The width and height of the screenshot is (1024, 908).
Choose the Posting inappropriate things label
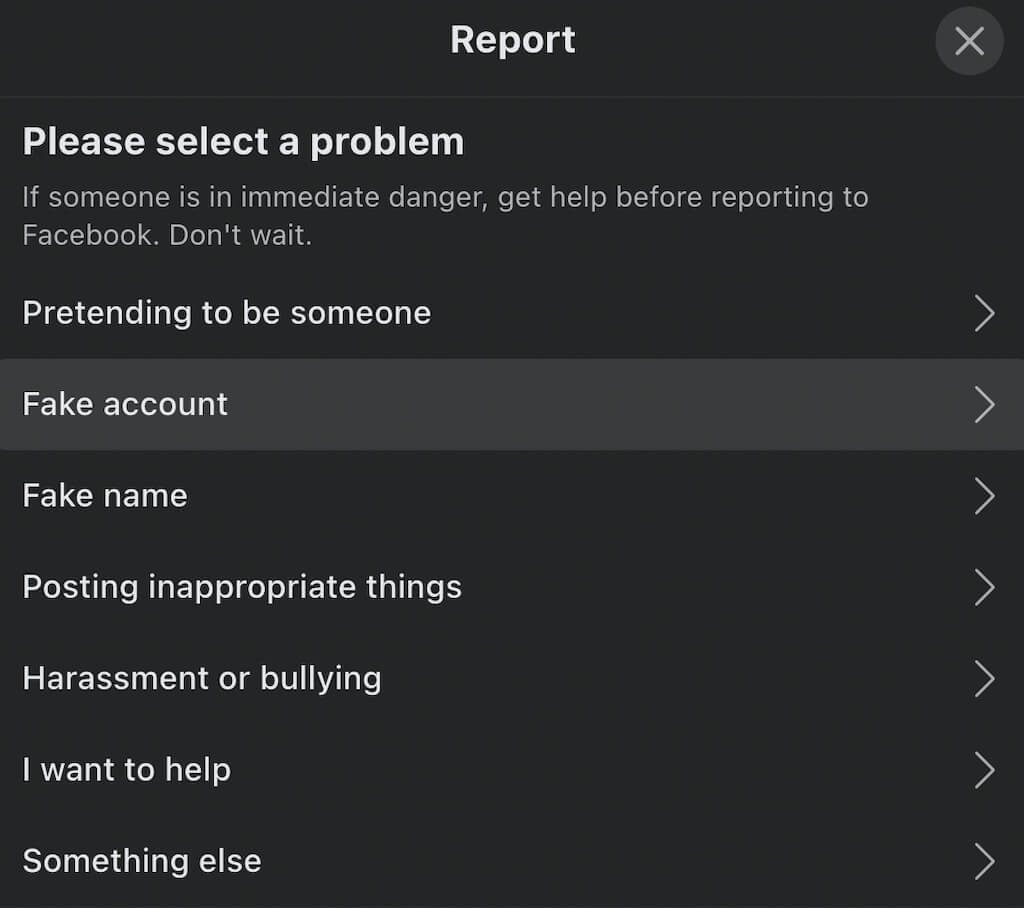[242, 587]
